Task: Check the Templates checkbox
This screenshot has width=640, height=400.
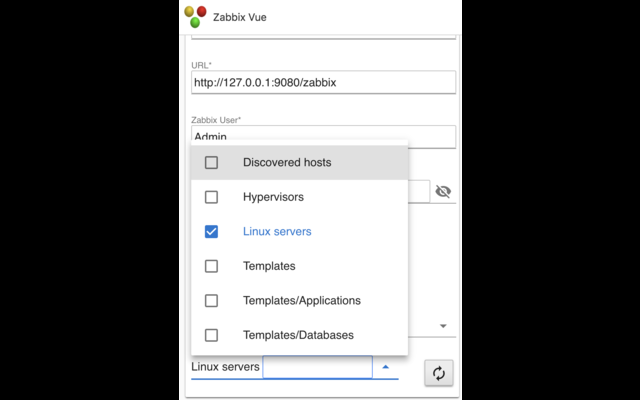Action: [x=211, y=266]
